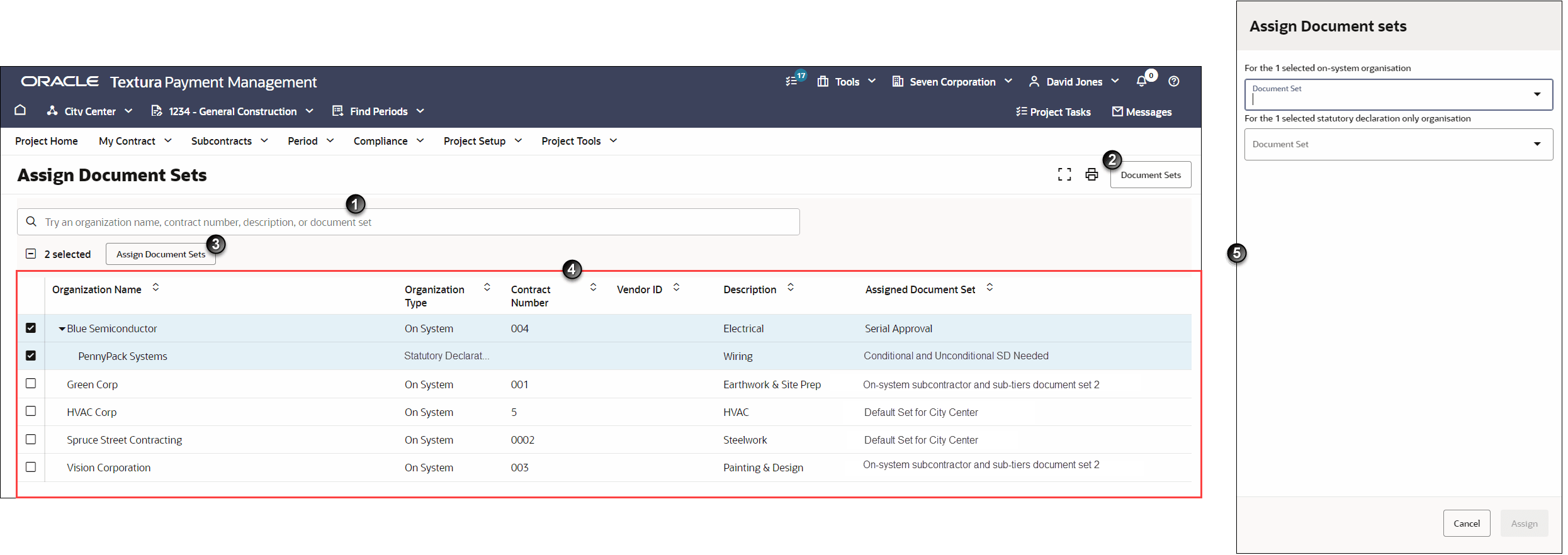The width and height of the screenshot is (1568, 555).
Task: Click Spruce Street Contracting name
Action: [125, 440]
